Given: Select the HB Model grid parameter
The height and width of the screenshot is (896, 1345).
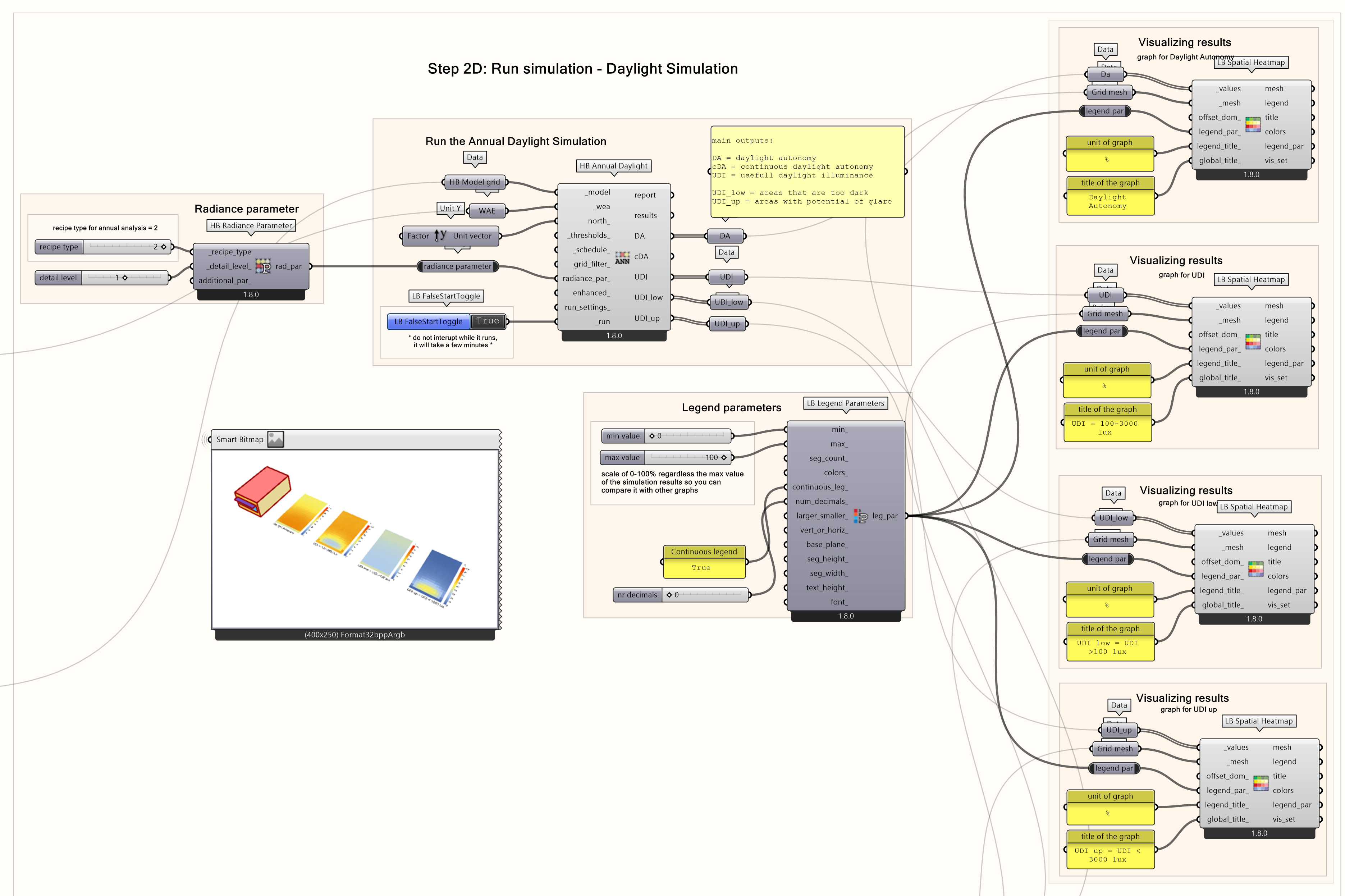Looking at the screenshot, I should click(x=474, y=182).
